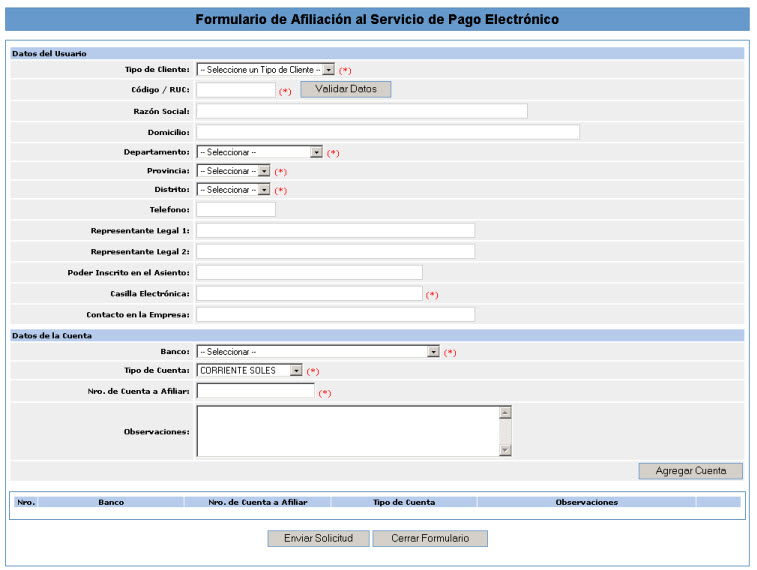The width and height of the screenshot is (757, 570).
Task: Click the Observaciones scrollbar up arrow
Action: tap(505, 413)
